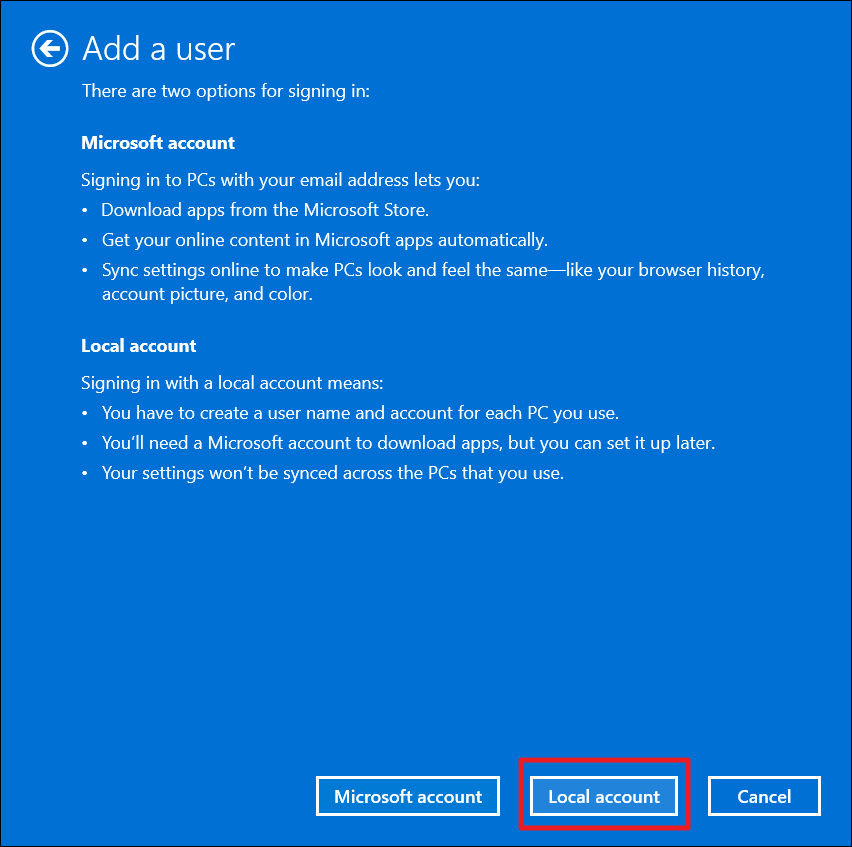Screen dimensions: 852x847
Task: Click the bullet dot before "Your settings won't be synced"
Action: point(87,473)
